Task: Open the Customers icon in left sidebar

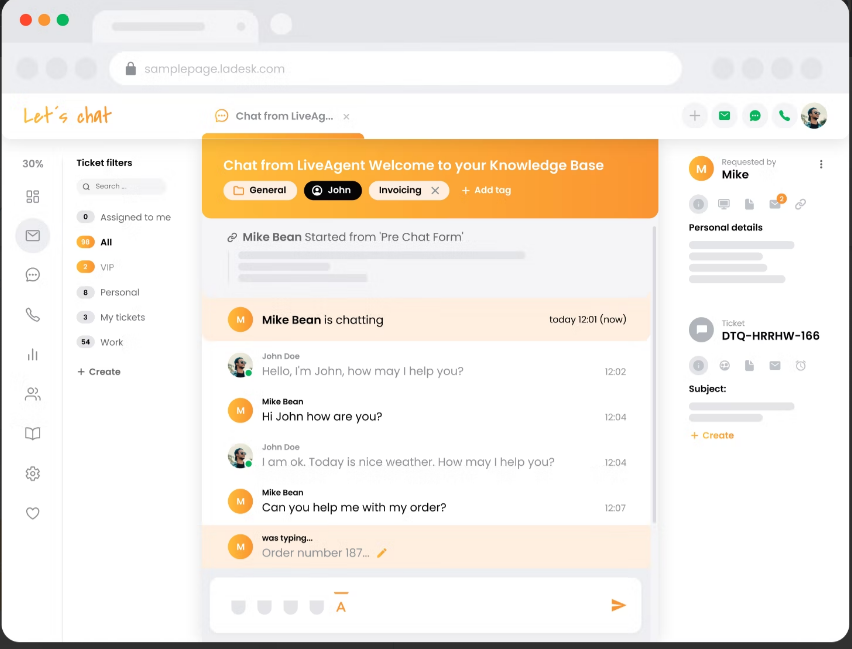Action: (x=32, y=393)
